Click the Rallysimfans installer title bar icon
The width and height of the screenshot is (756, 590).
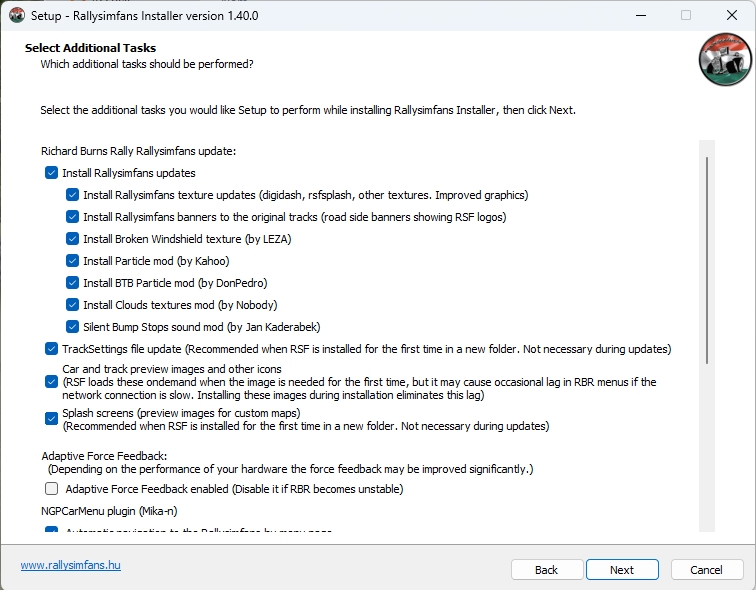pyautogui.click(x=16, y=15)
